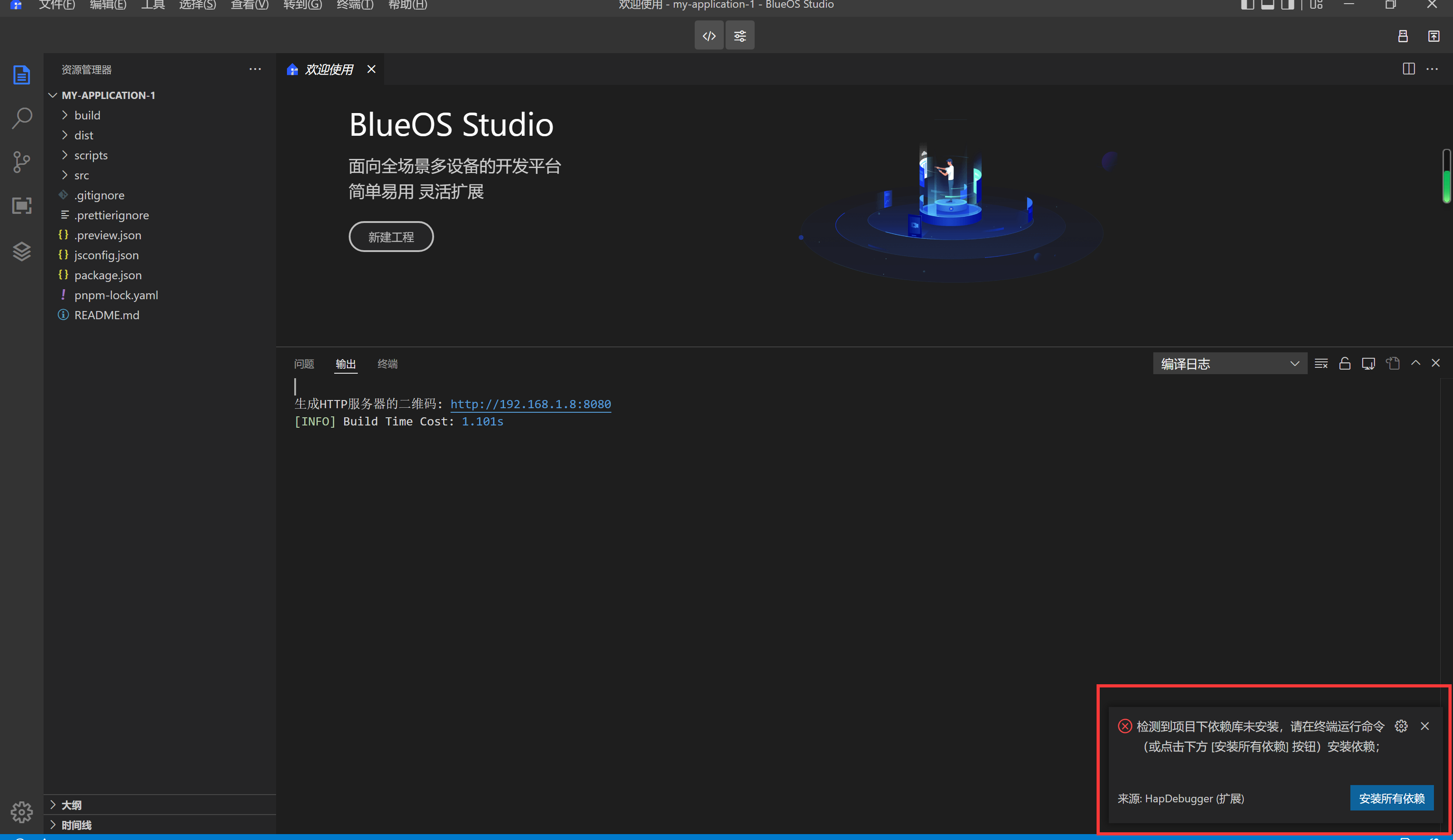Screen dimensions: 1453x840
Task: Open the http://192.168.1.8:8080 link
Action: pyautogui.click(x=530, y=404)
